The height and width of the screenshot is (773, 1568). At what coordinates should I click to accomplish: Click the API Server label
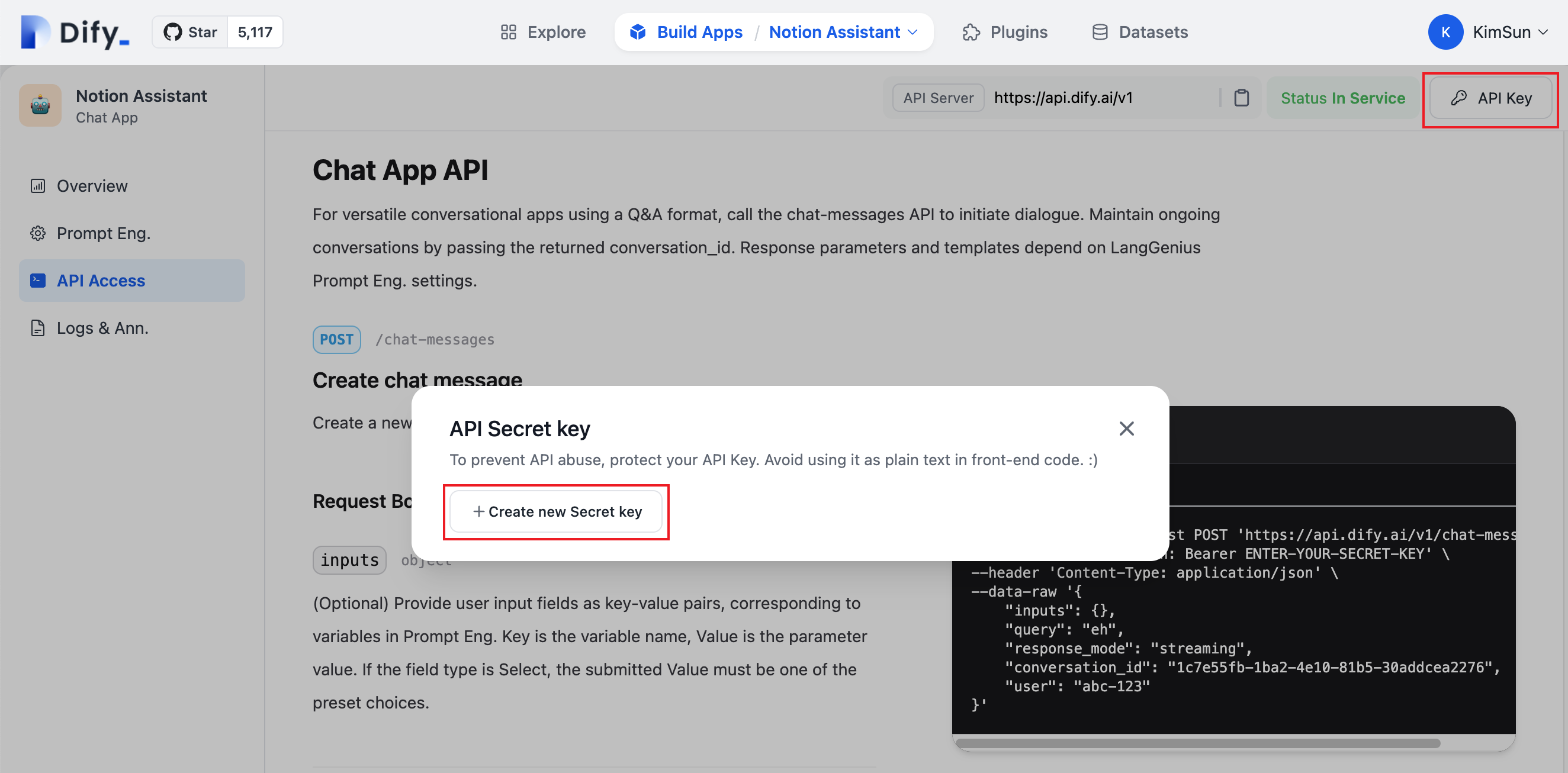(x=938, y=98)
